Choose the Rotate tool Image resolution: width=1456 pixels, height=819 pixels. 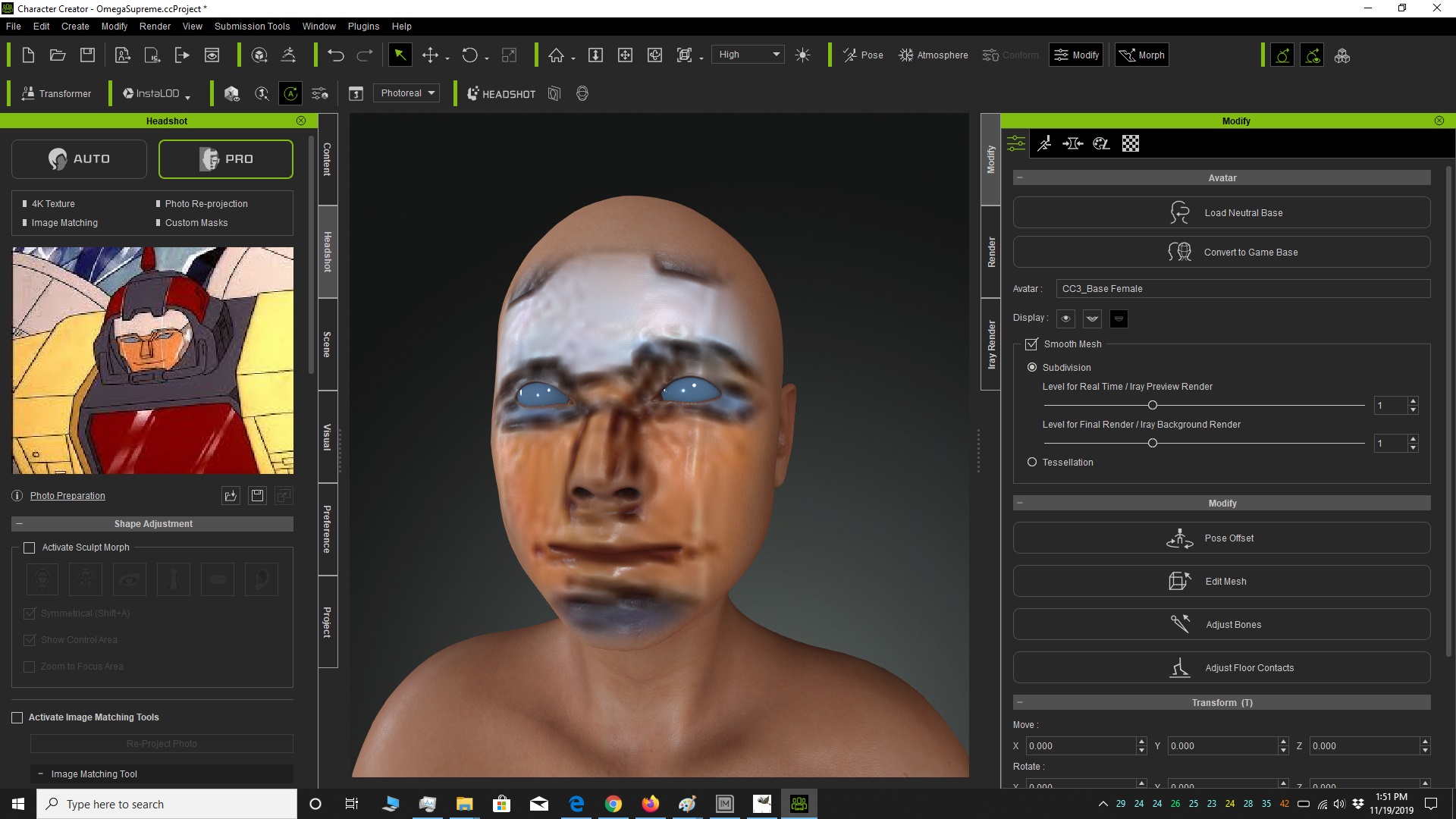pyautogui.click(x=470, y=55)
